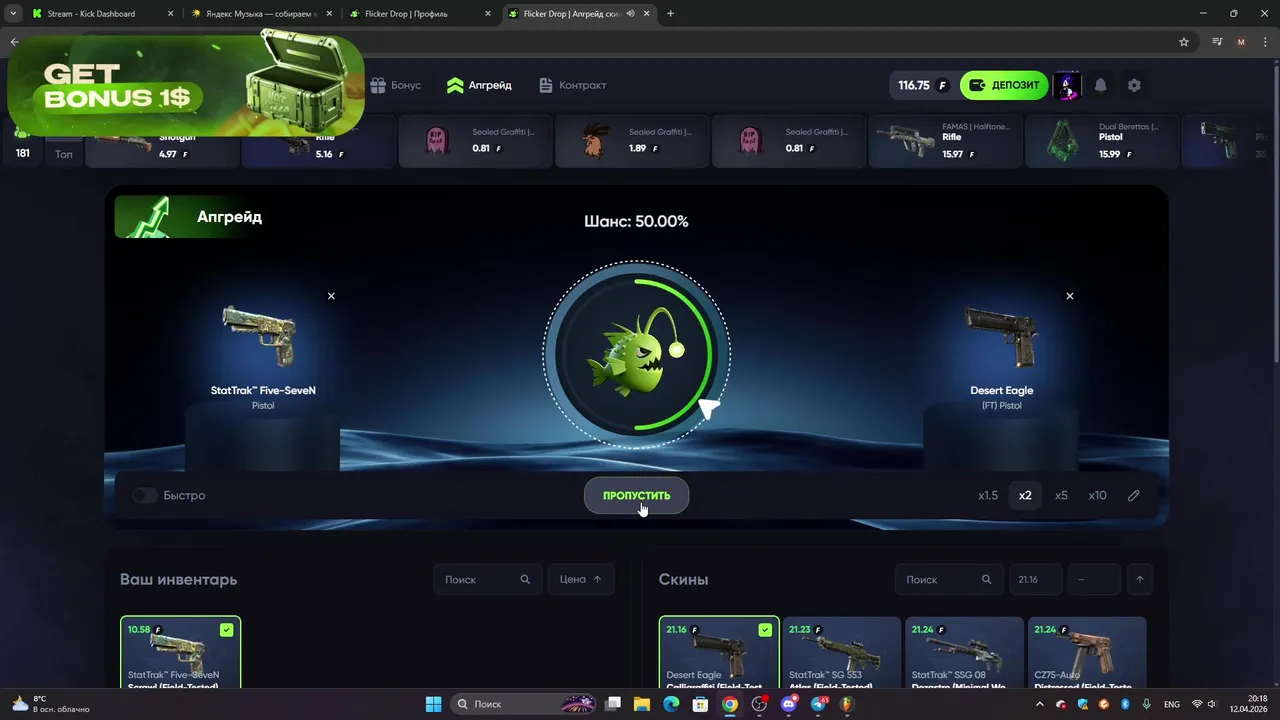Uncheck StatTrak Five-SeveN inventory card checkbox

(x=226, y=630)
